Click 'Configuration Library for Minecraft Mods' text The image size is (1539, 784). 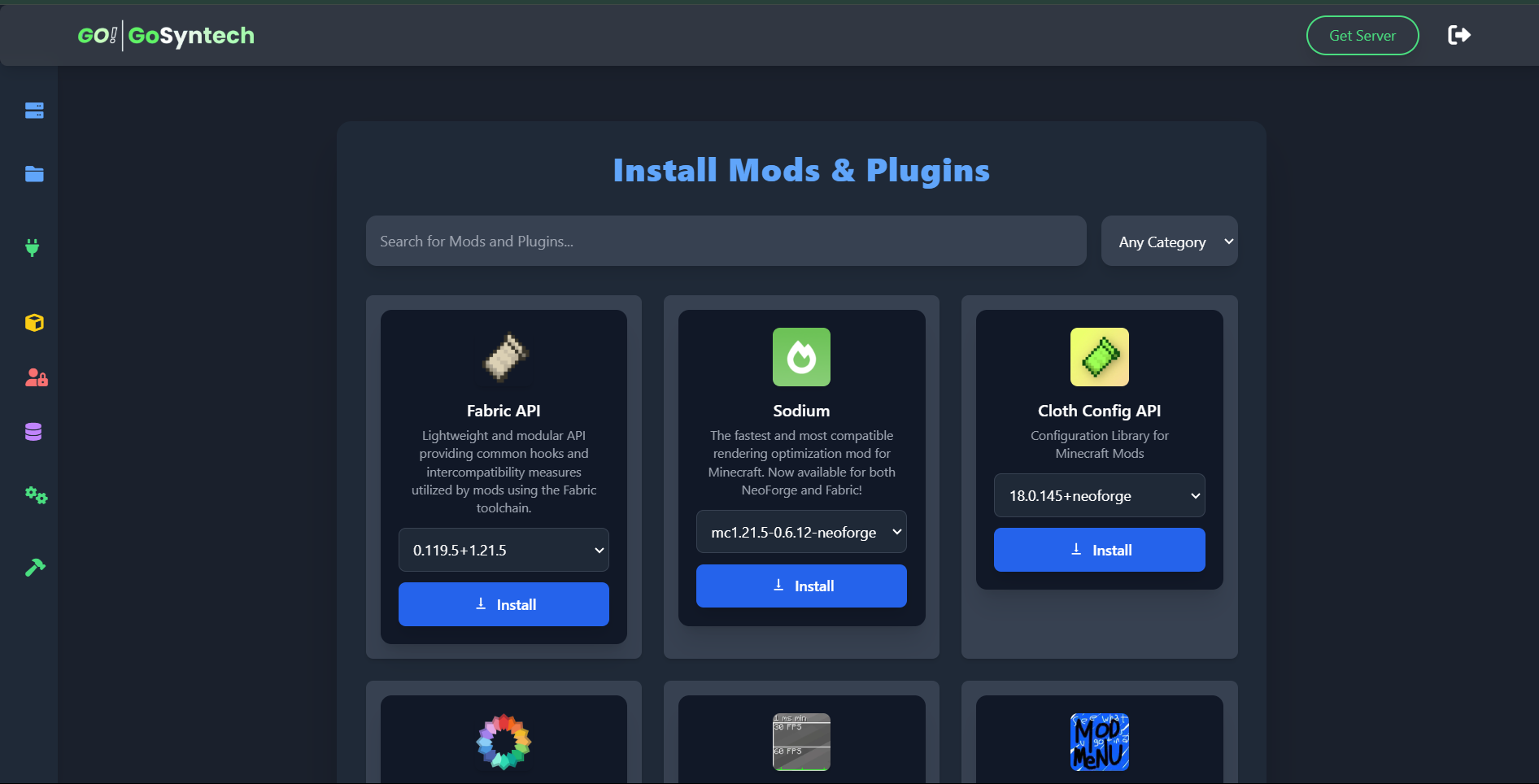pos(1100,445)
